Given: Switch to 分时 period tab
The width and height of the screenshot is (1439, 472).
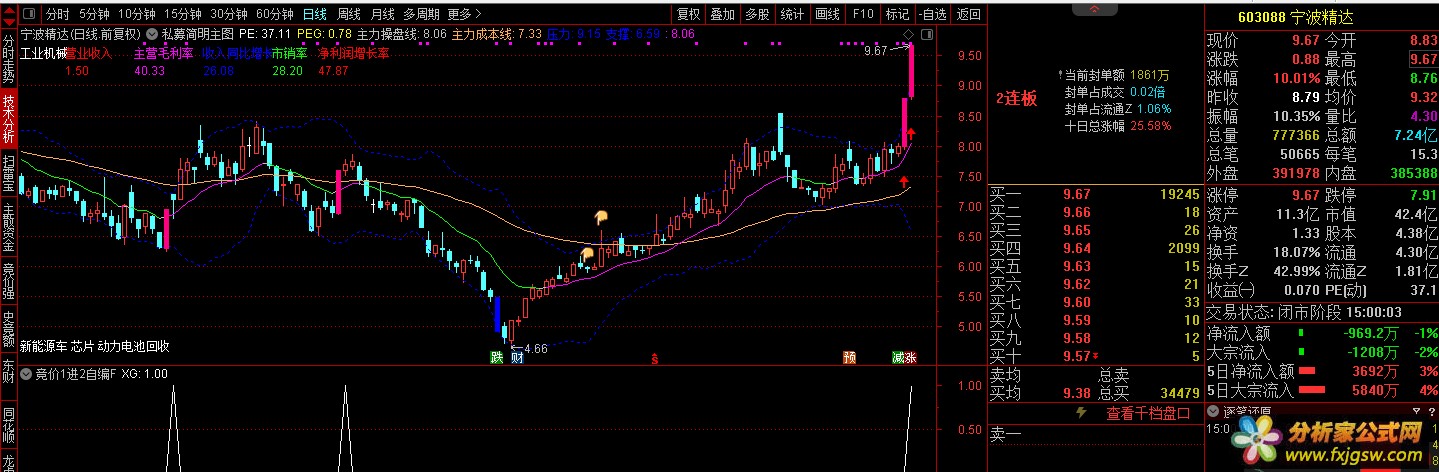Looking at the screenshot, I should (58, 14).
